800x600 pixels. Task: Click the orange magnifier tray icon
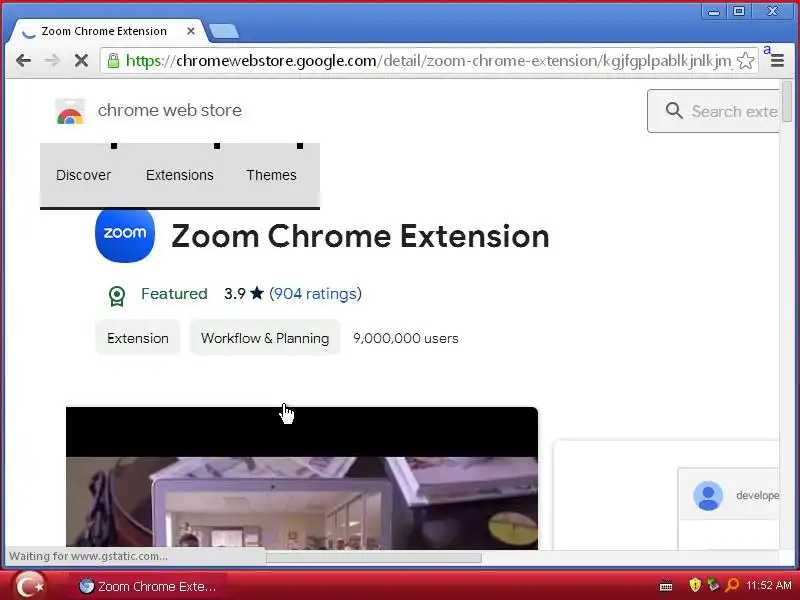pos(732,585)
